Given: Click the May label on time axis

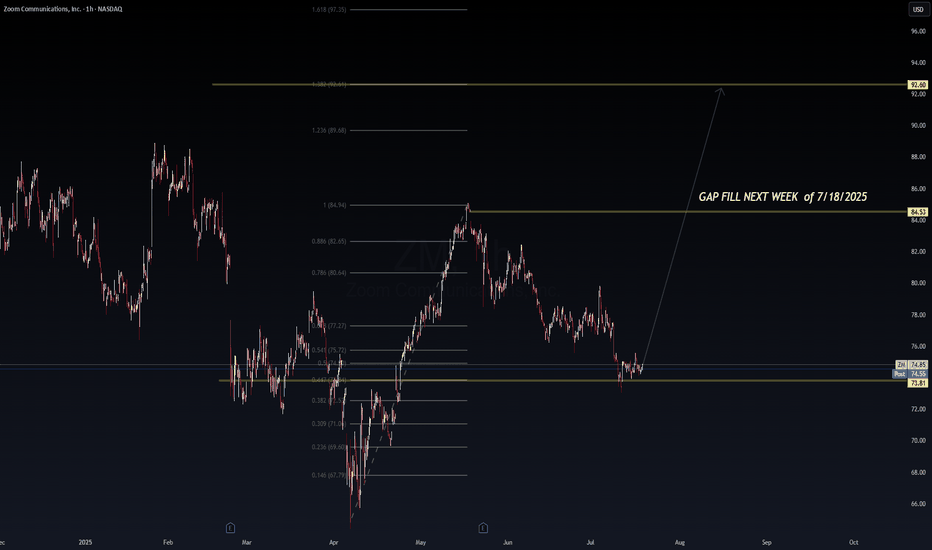Looking at the screenshot, I should [421, 542].
